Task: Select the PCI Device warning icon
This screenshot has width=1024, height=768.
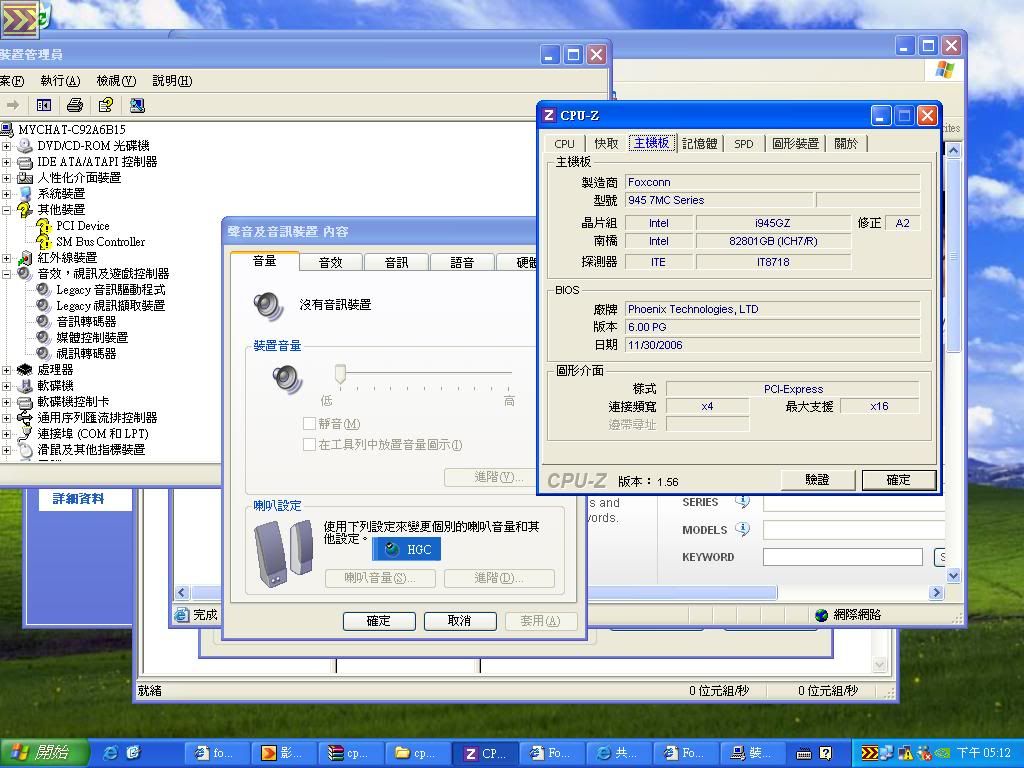Action: click(x=44, y=226)
